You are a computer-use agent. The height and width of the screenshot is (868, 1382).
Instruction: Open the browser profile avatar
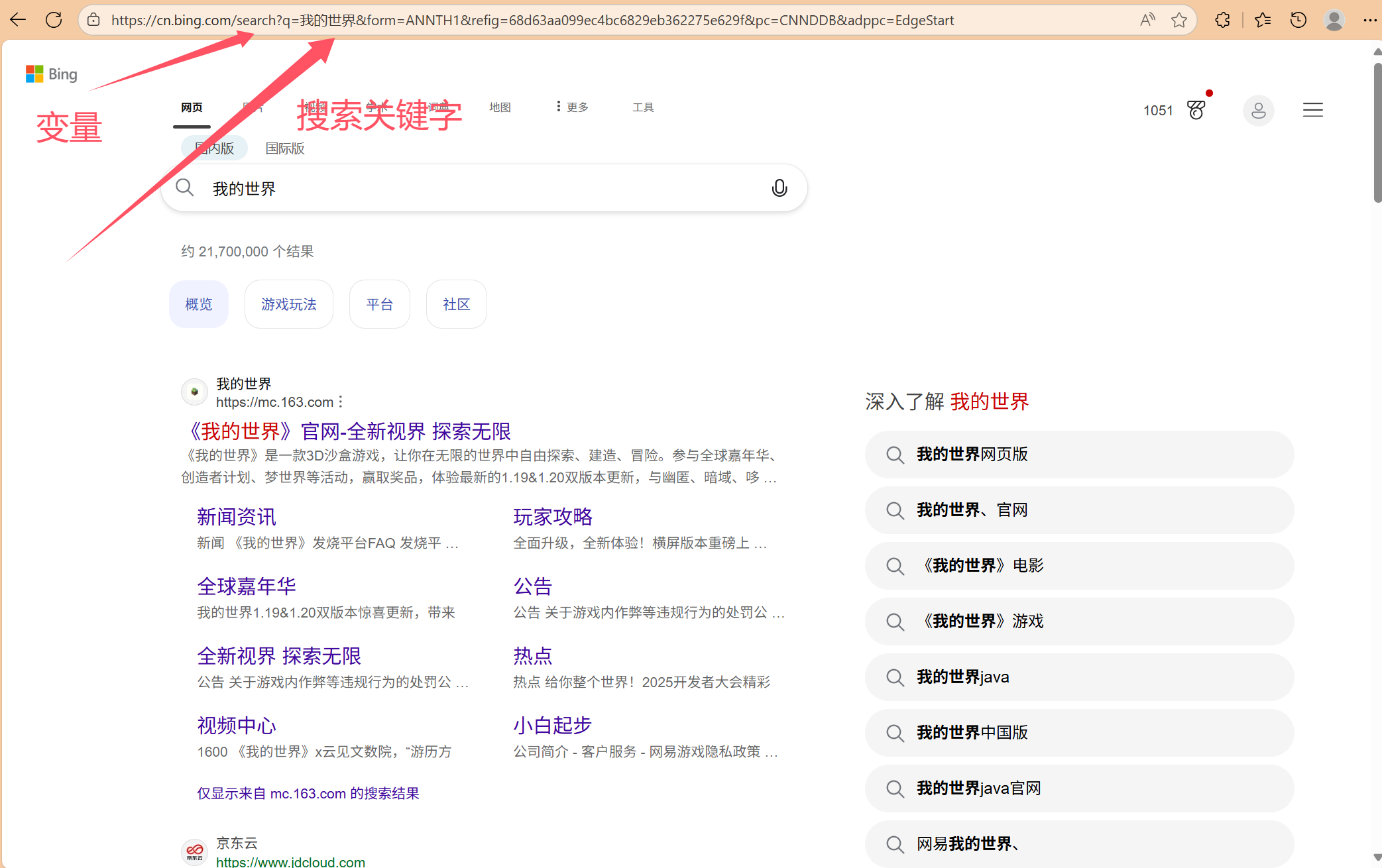tap(1334, 20)
